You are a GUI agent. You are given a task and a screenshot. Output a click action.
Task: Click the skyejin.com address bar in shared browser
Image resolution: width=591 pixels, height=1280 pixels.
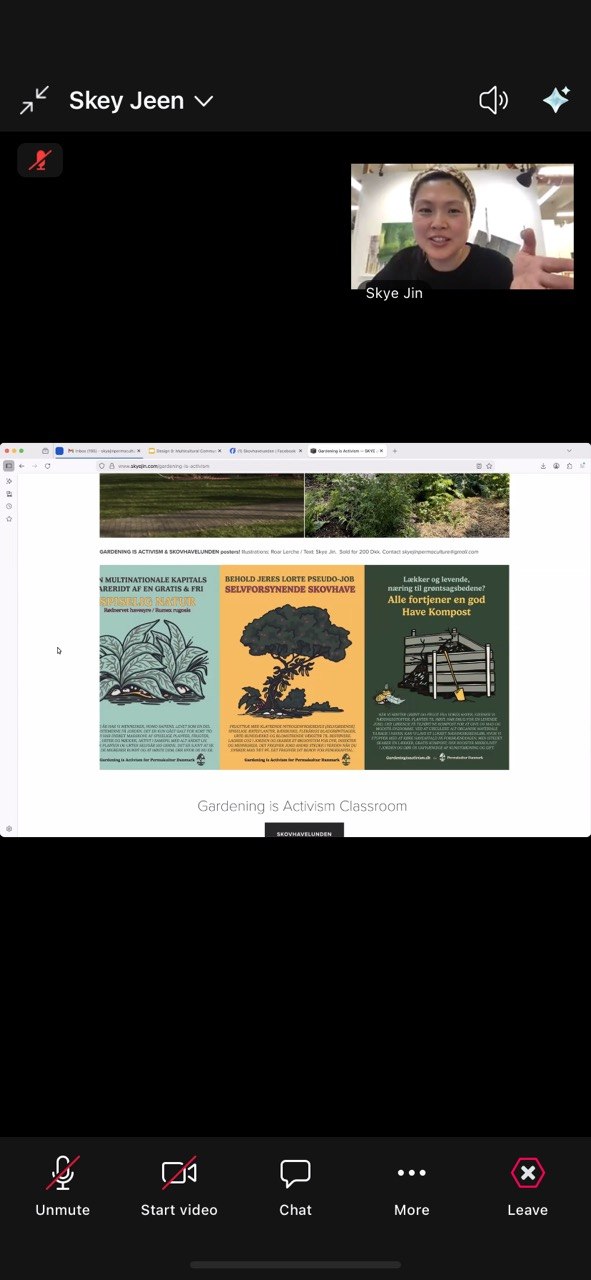295,466
